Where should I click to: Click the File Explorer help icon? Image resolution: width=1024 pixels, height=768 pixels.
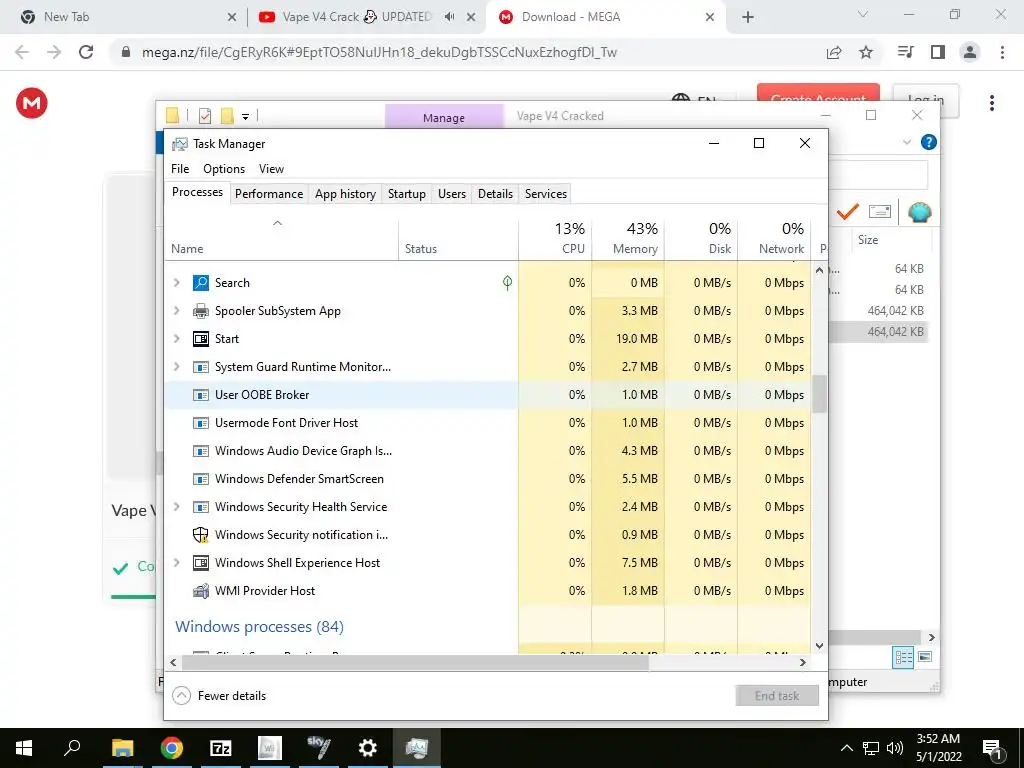(x=929, y=142)
